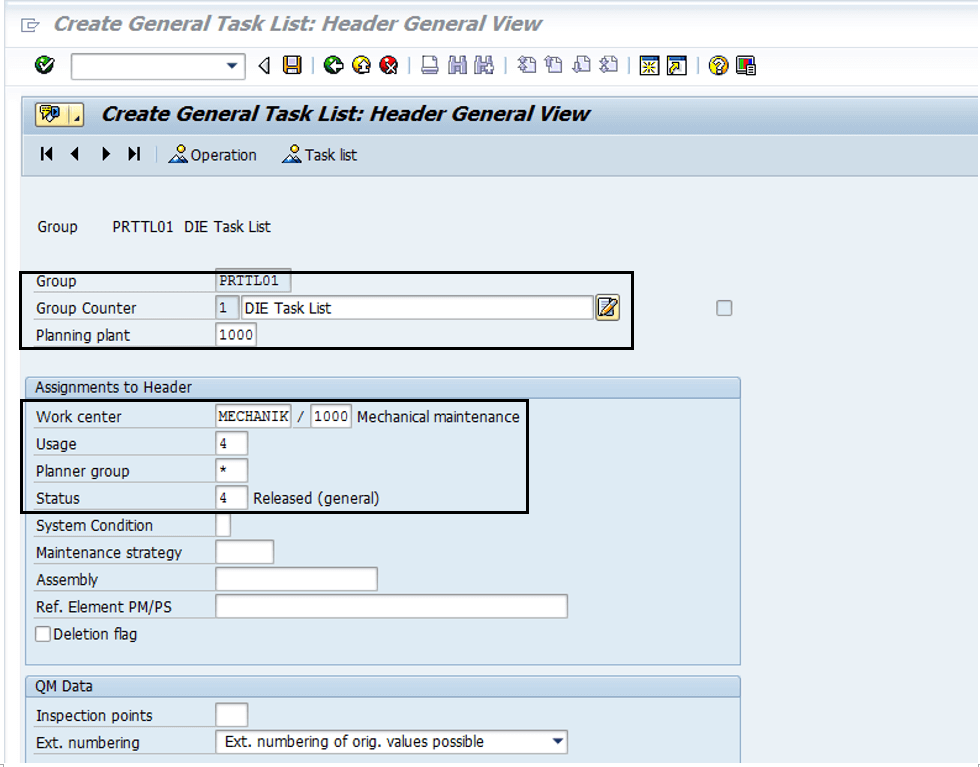The width and height of the screenshot is (980, 767).
Task: Click the Last Page icon
Action: pyautogui.click(x=609, y=65)
